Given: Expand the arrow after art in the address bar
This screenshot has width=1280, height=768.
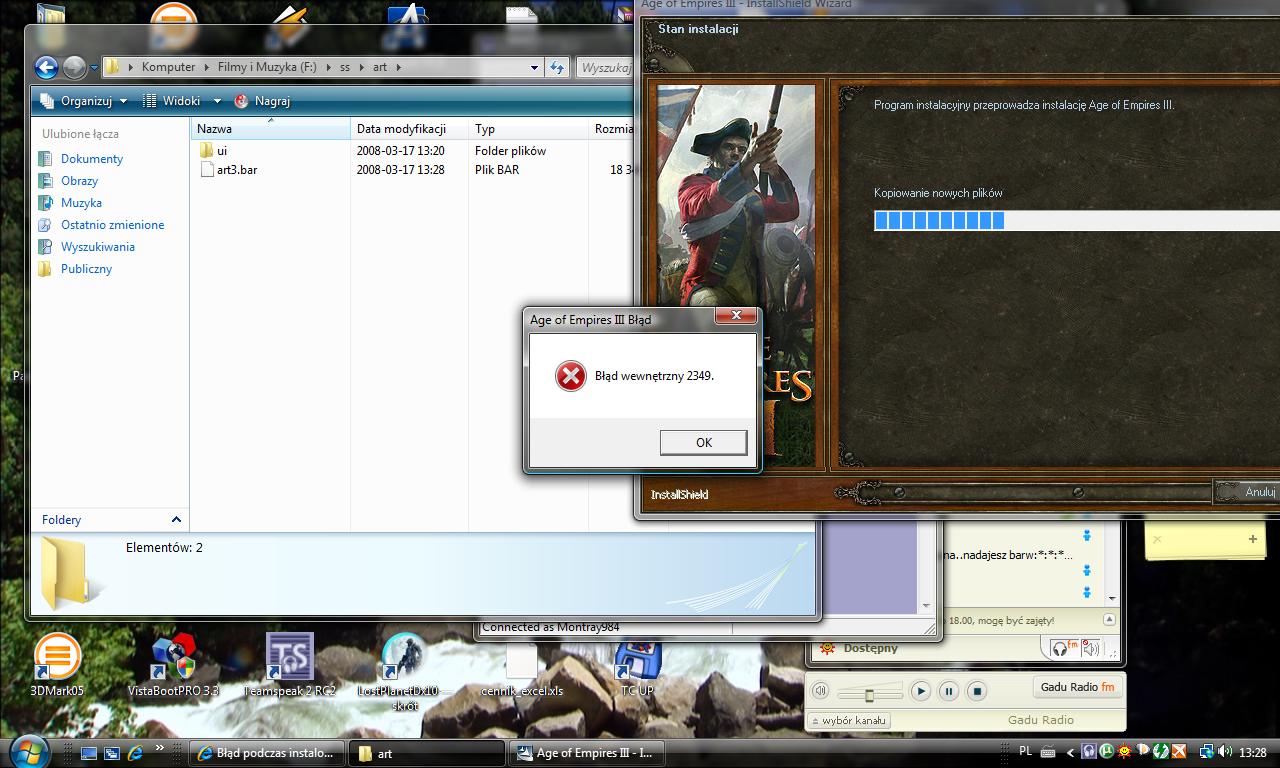Looking at the screenshot, I should click(x=397, y=67).
